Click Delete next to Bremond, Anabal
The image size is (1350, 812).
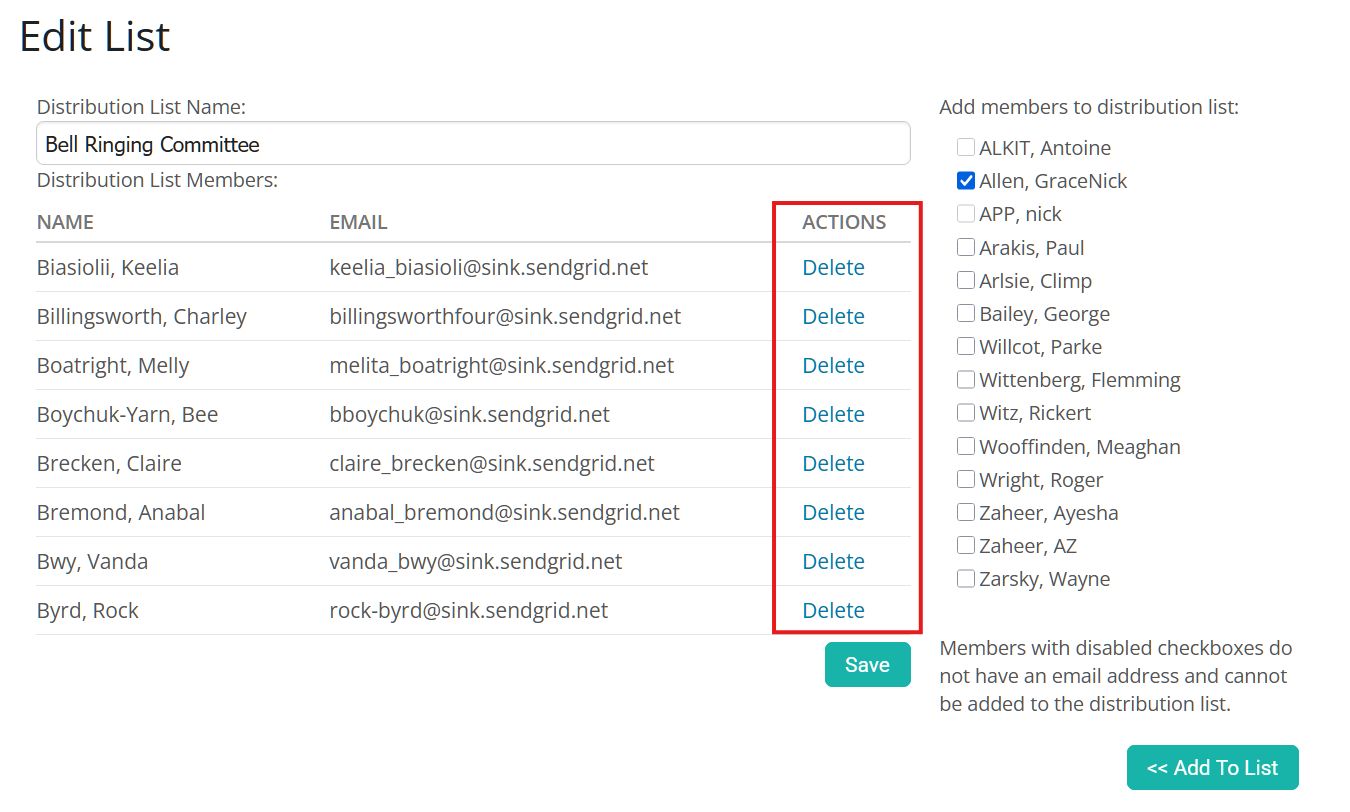click(833, 513)
